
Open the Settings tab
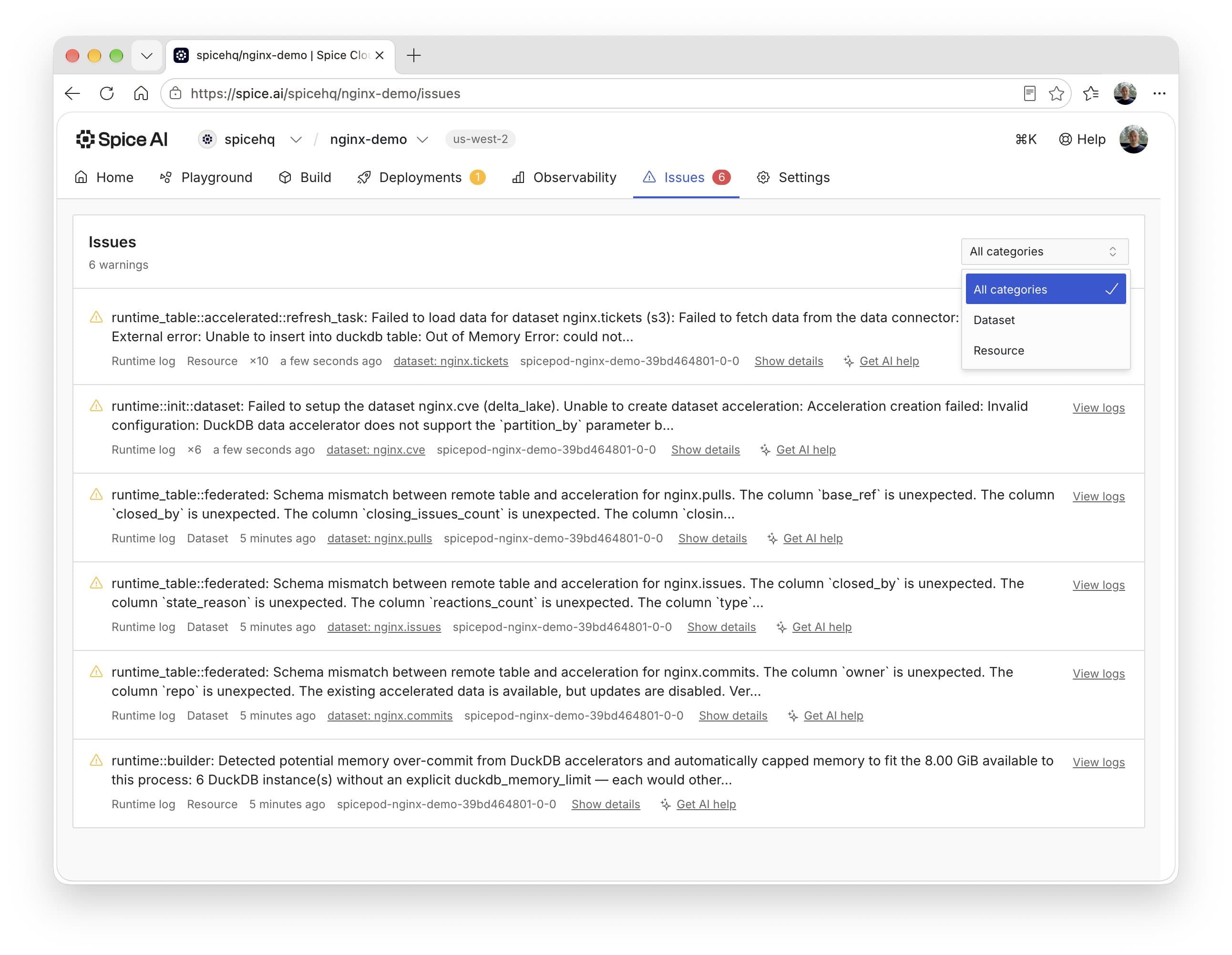794,178
